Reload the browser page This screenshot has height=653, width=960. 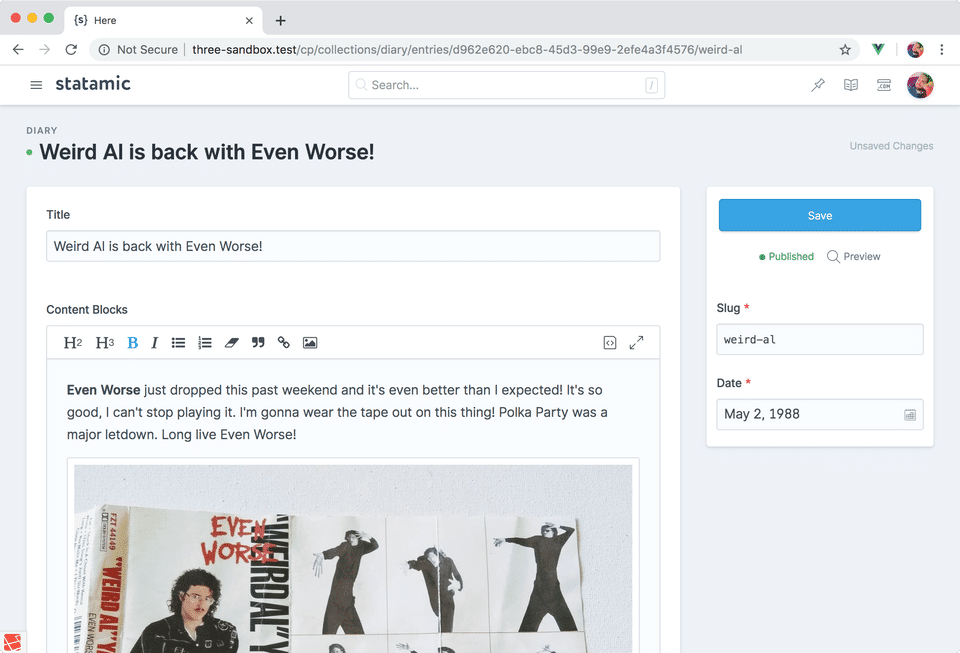71,50
